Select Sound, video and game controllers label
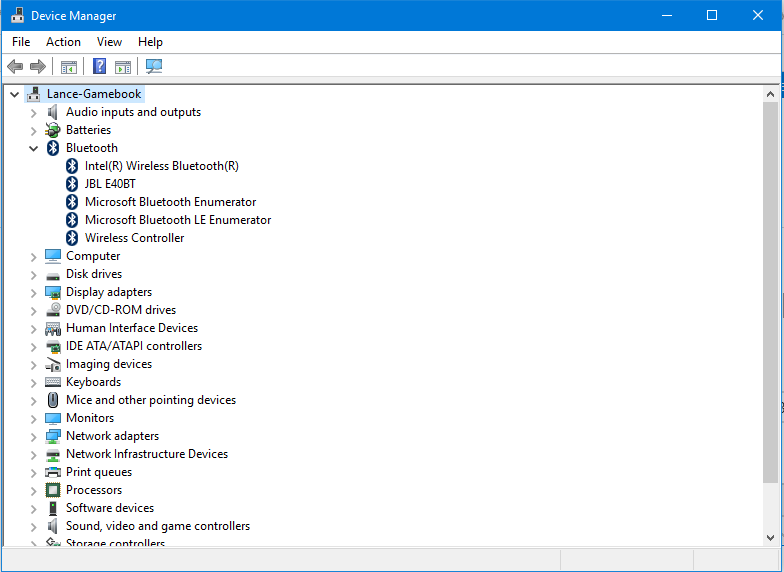The height and width of the screenshot is (572, 784). pyautogui.click(x=158, y=526)
